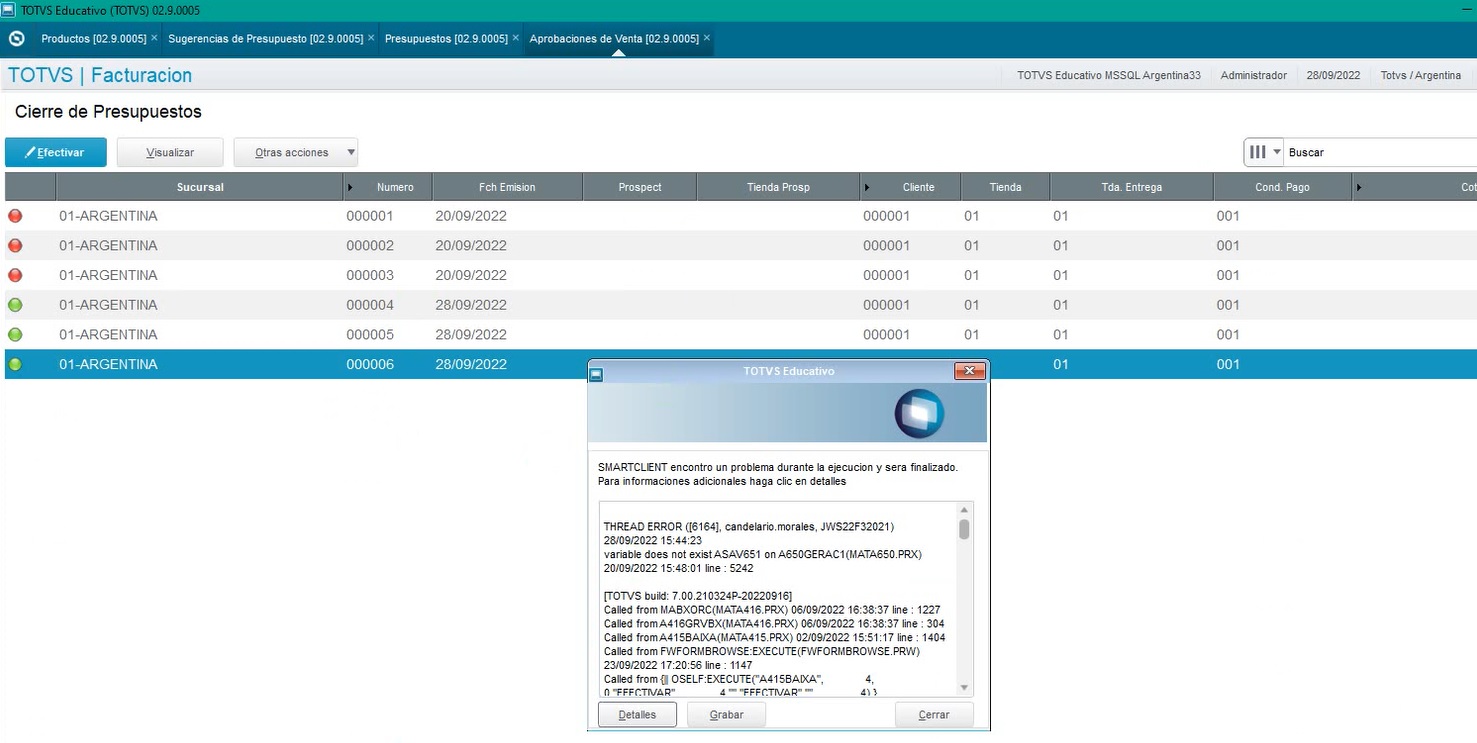Click the THREAD ERROR line in the error log
The height and width of the screenshot is (743, 1477).
pos(749,526)
